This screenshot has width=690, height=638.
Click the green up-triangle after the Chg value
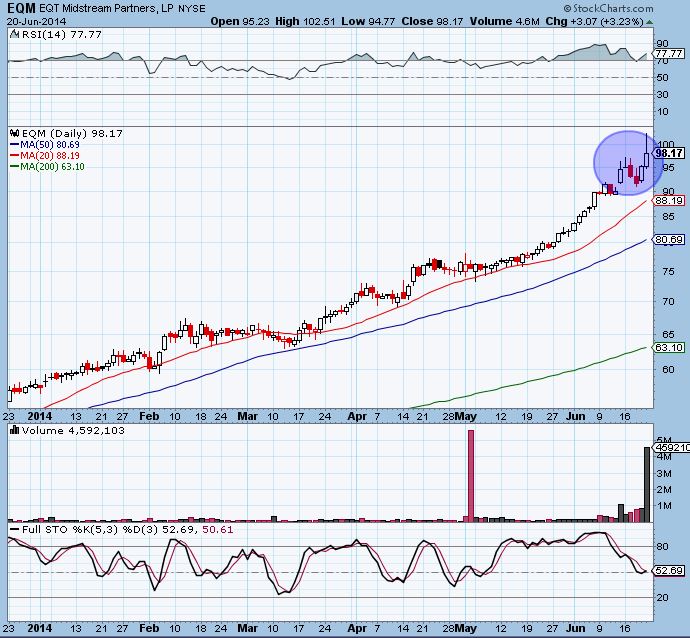click(x=650, y=22)
